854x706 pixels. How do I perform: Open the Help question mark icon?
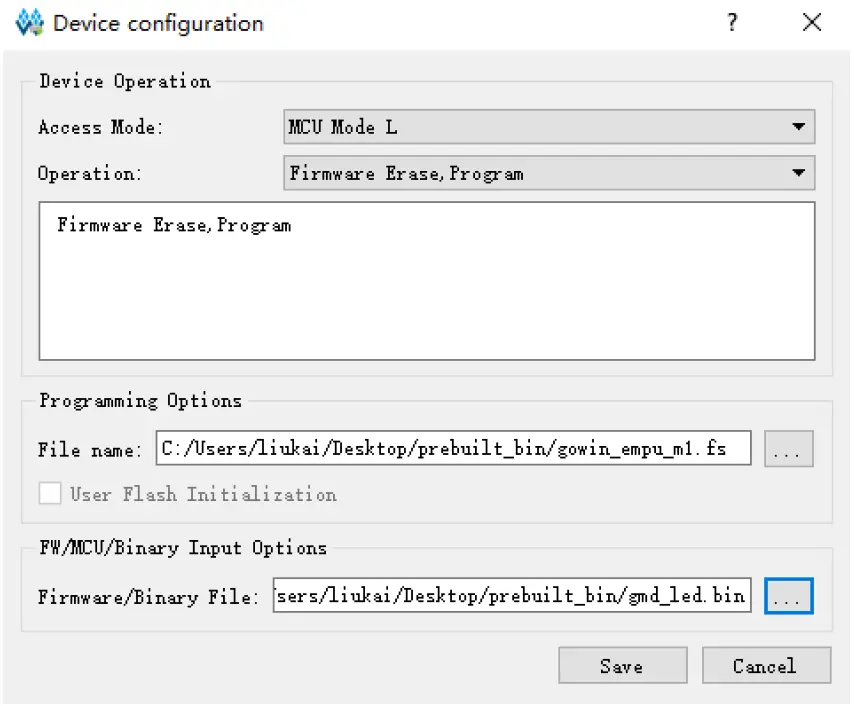[x=732, y=22]
